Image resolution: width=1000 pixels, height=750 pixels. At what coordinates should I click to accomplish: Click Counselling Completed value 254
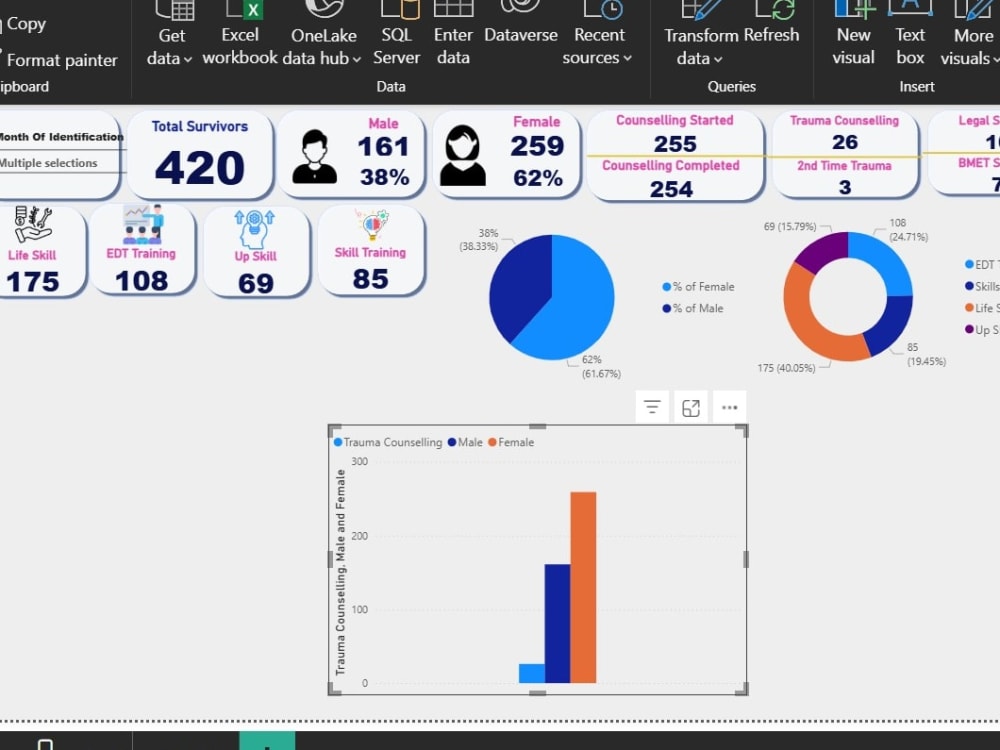tap(671, 189)
